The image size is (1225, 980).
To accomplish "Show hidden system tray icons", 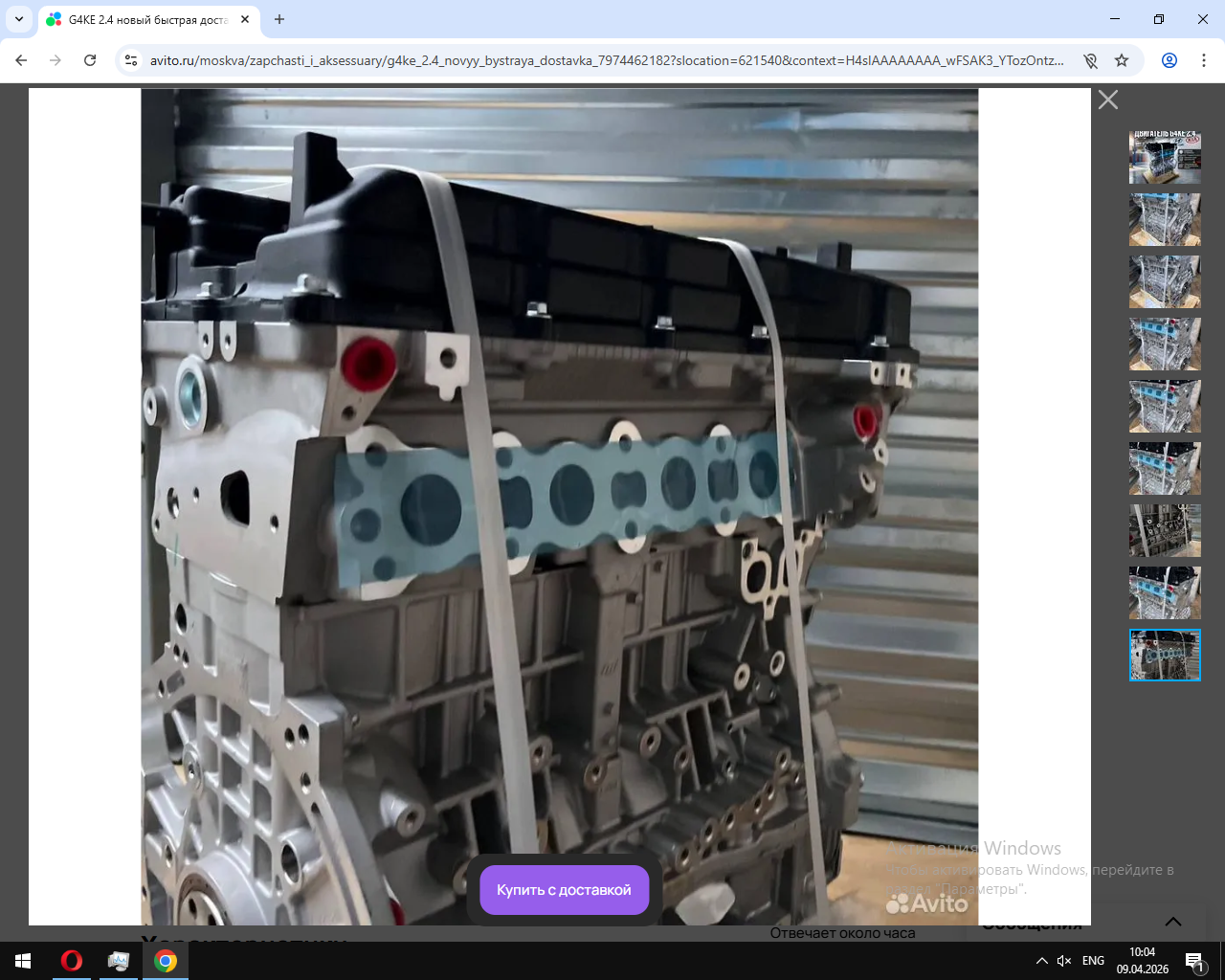I will (1042, 961).
